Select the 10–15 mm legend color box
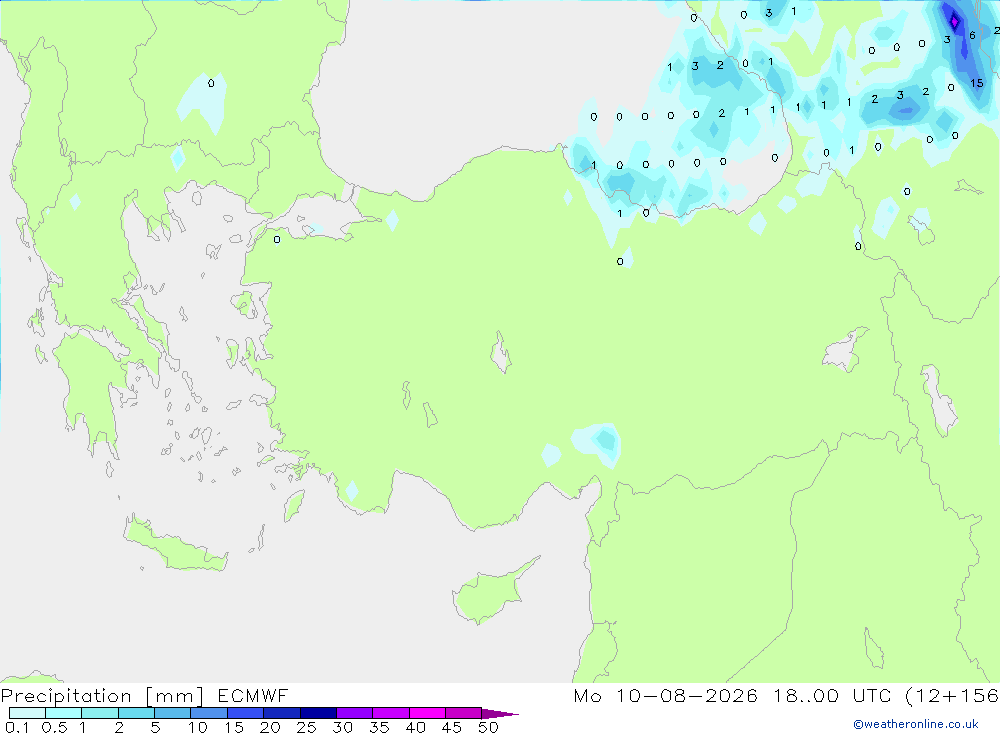 coord(209,713)
